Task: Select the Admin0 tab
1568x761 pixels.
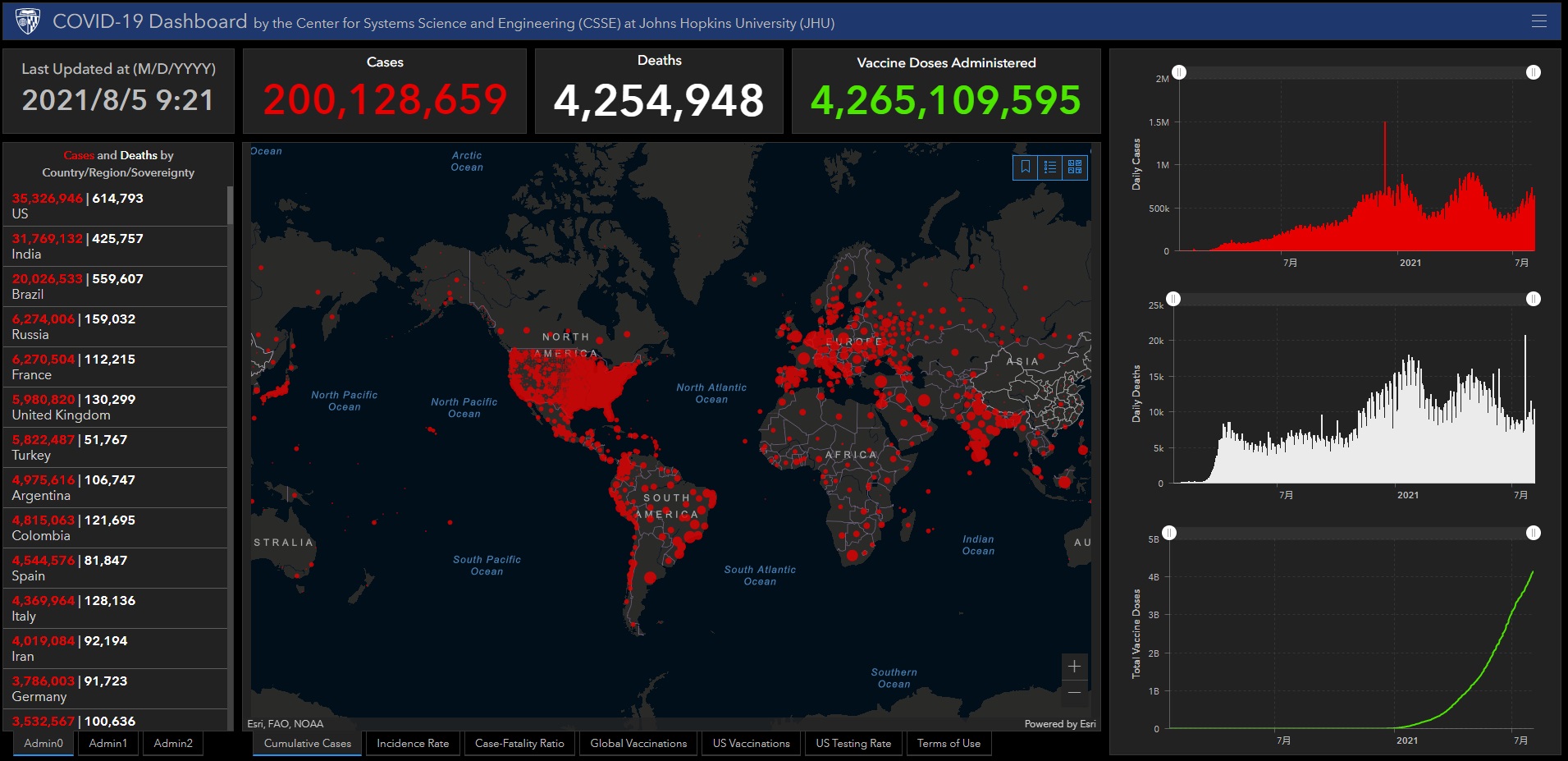Action: [43, 744]
